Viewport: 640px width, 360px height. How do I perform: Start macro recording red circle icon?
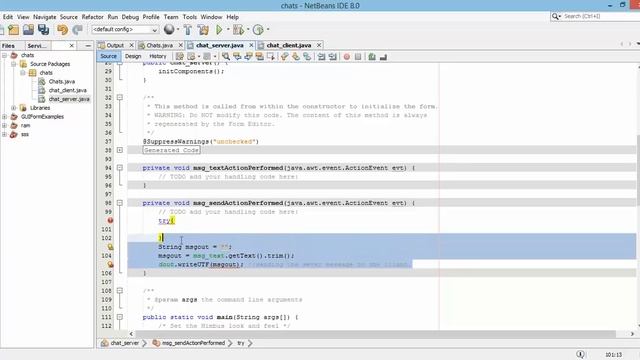(347, 57)
